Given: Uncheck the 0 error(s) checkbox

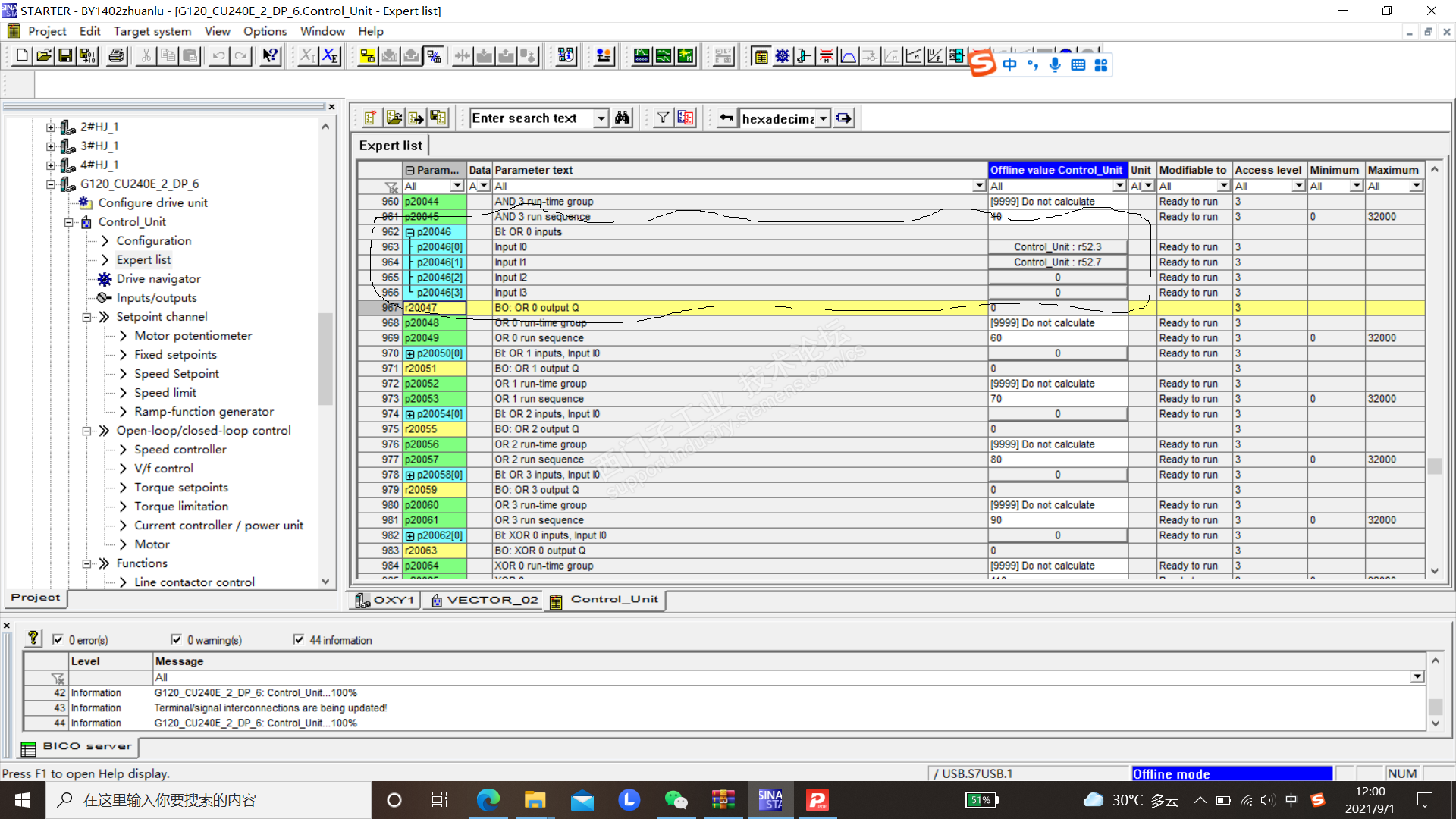Looking at the screenshot, I should click(x=58, y=639).
